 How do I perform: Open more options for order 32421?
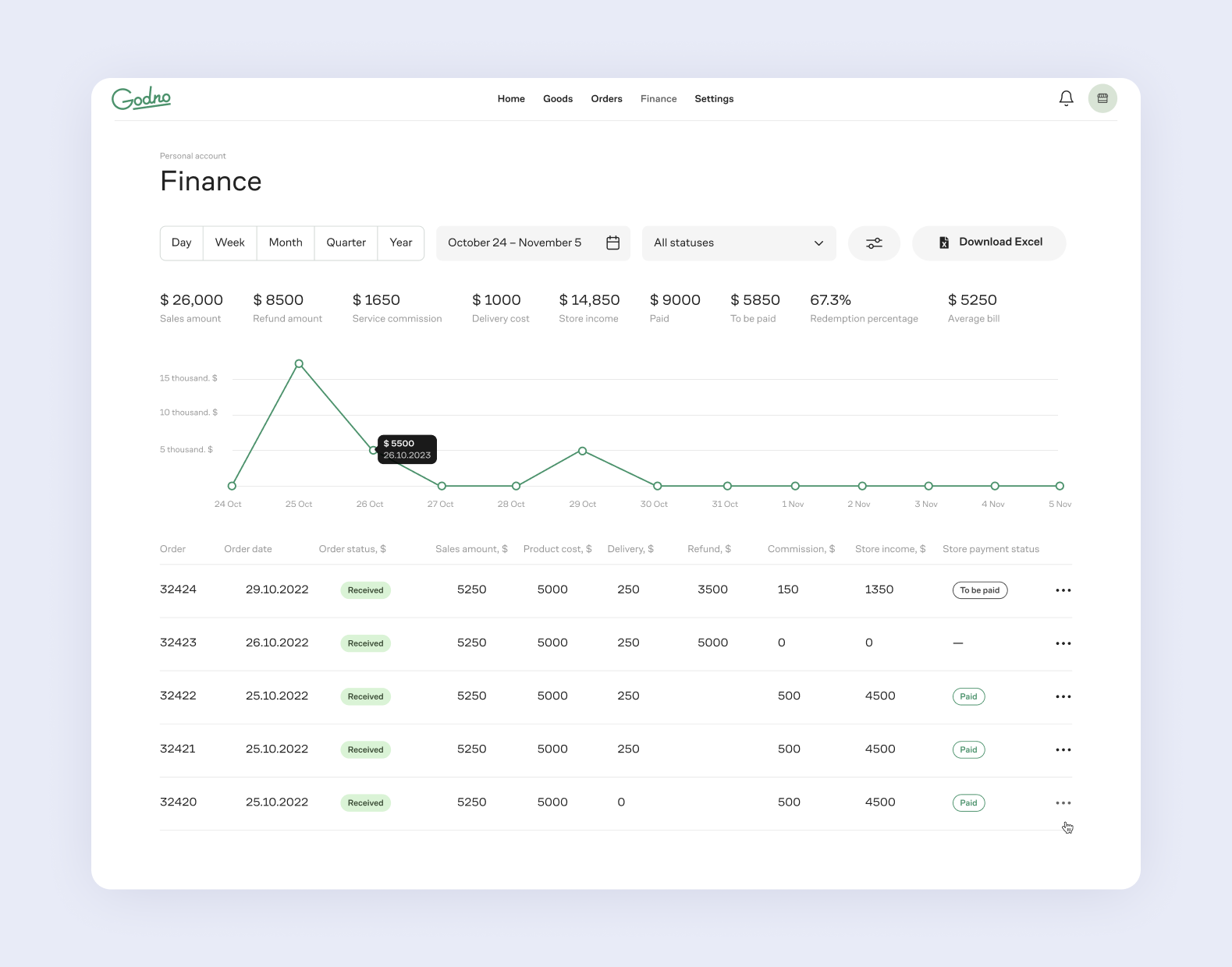[1063, 749]
